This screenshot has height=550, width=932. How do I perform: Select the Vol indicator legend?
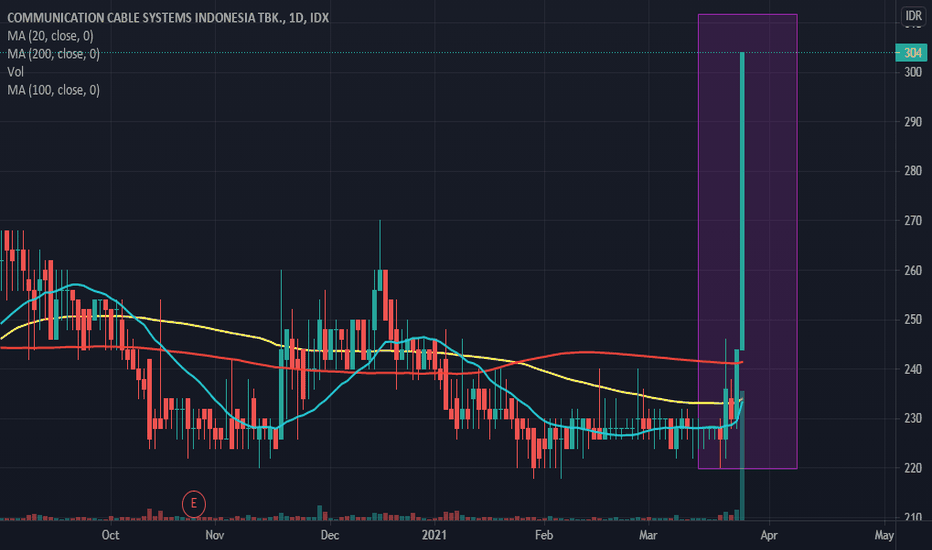(15, 72)
